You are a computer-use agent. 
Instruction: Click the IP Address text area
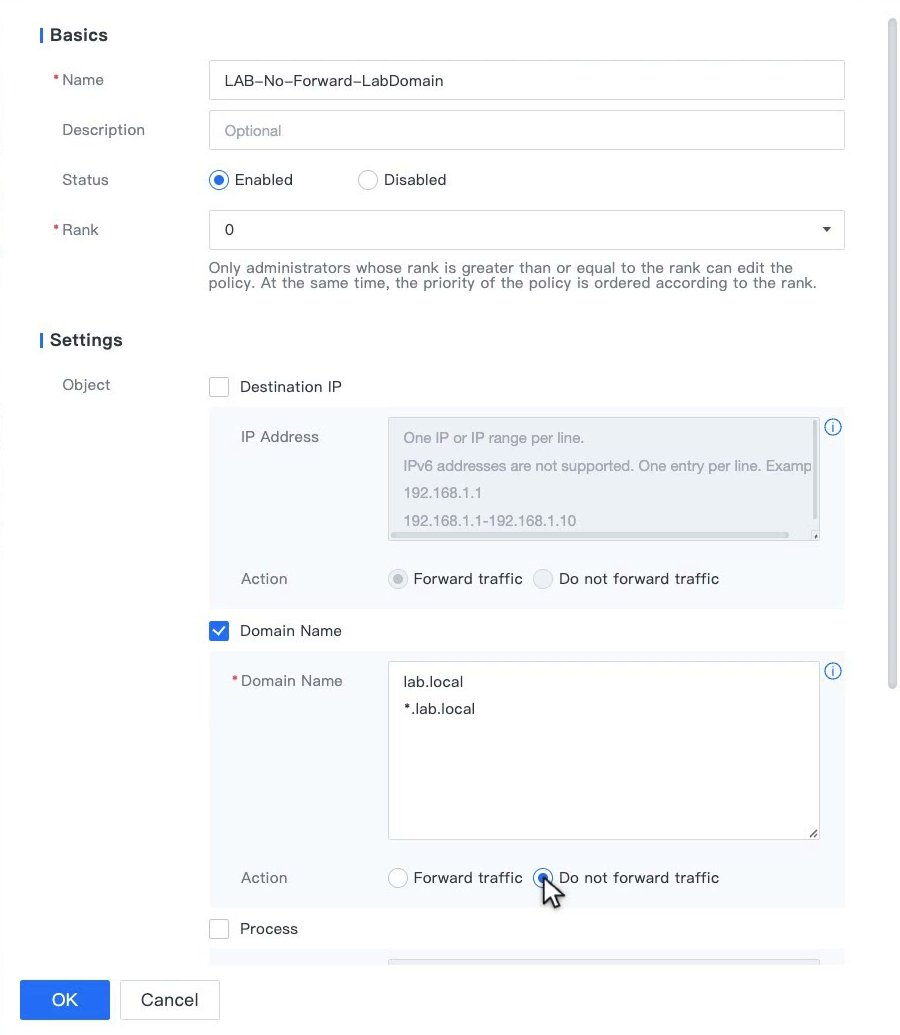pyautogui.click(x=604, y=479)
